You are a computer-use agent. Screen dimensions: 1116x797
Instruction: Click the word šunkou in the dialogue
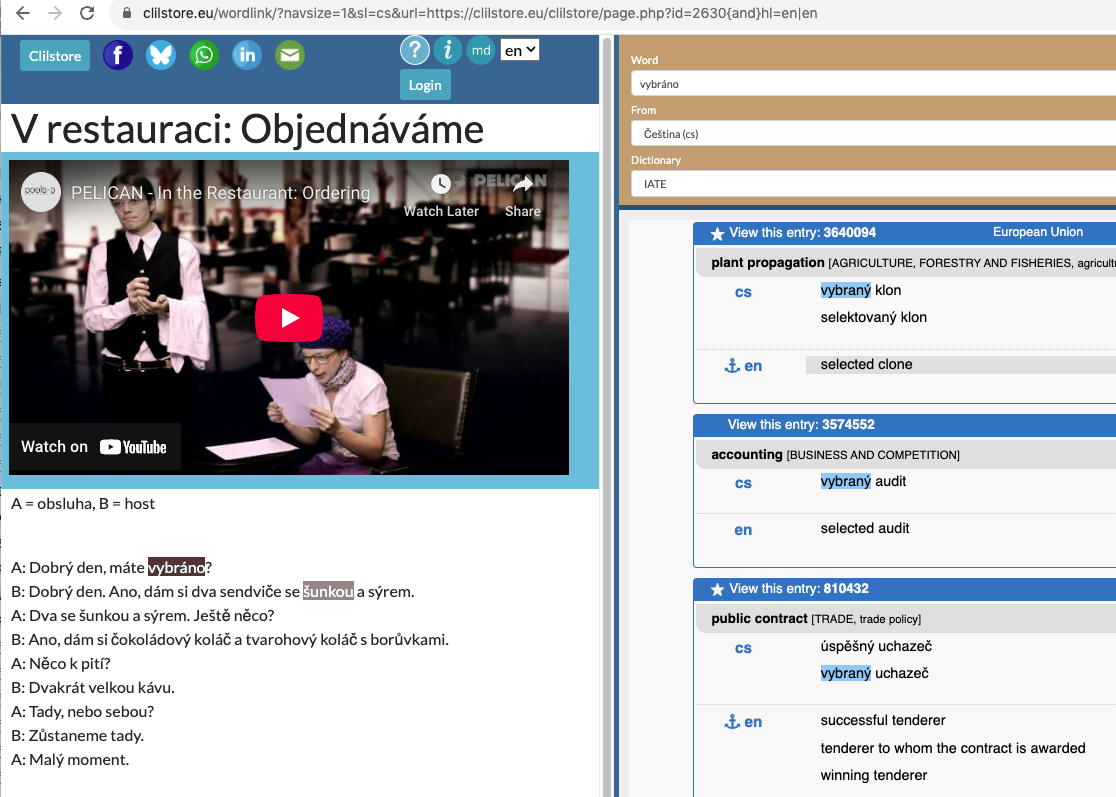click(x=328, y=592)
